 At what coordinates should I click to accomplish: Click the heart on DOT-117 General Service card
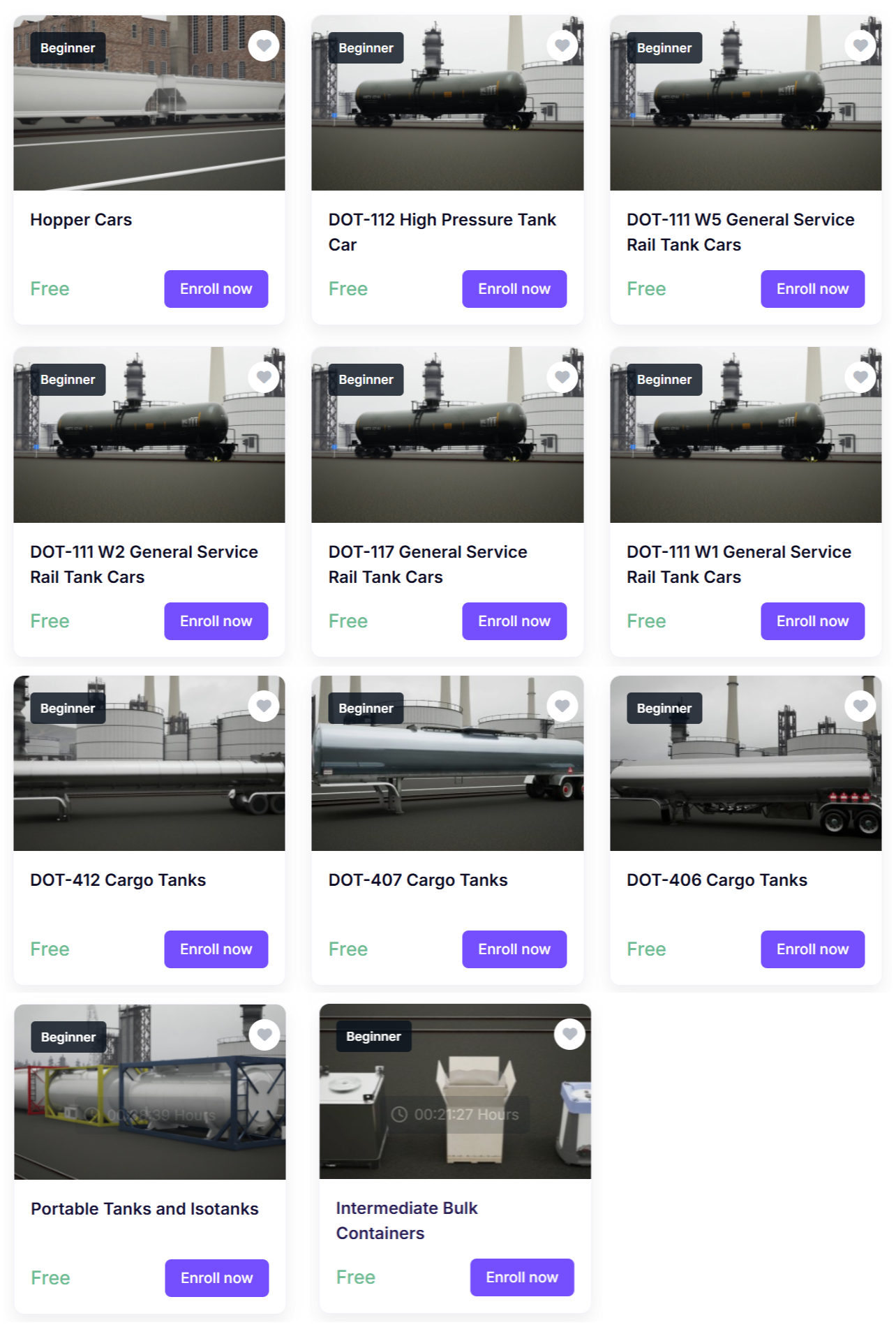(x=562, y=378)
